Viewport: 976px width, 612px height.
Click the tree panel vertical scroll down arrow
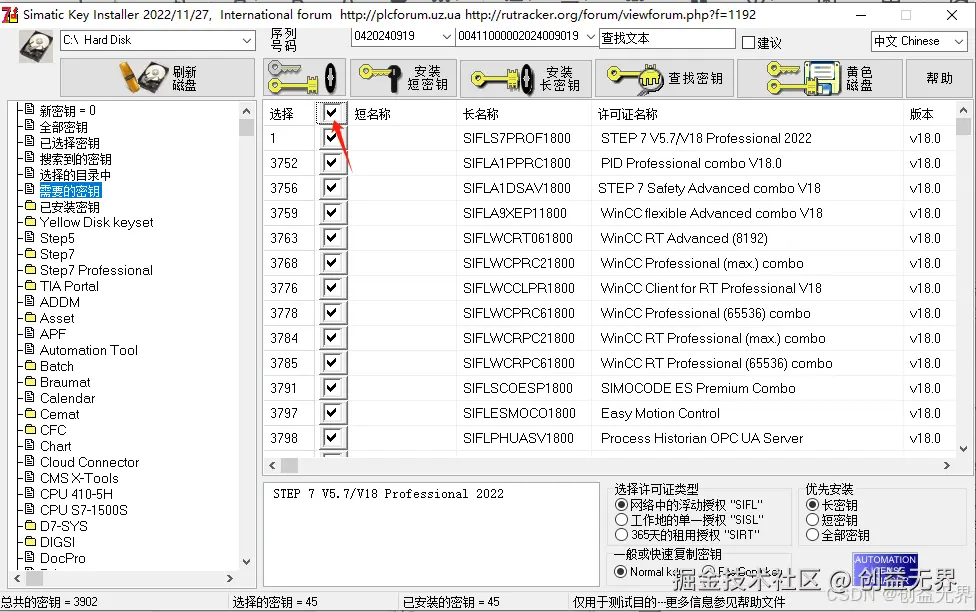246,561
